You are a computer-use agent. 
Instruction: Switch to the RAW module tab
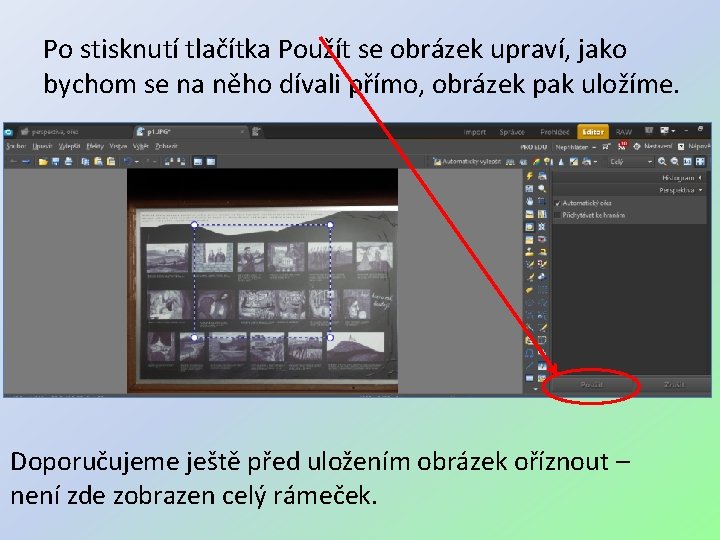pyautogui.click(x=624, y=132)
